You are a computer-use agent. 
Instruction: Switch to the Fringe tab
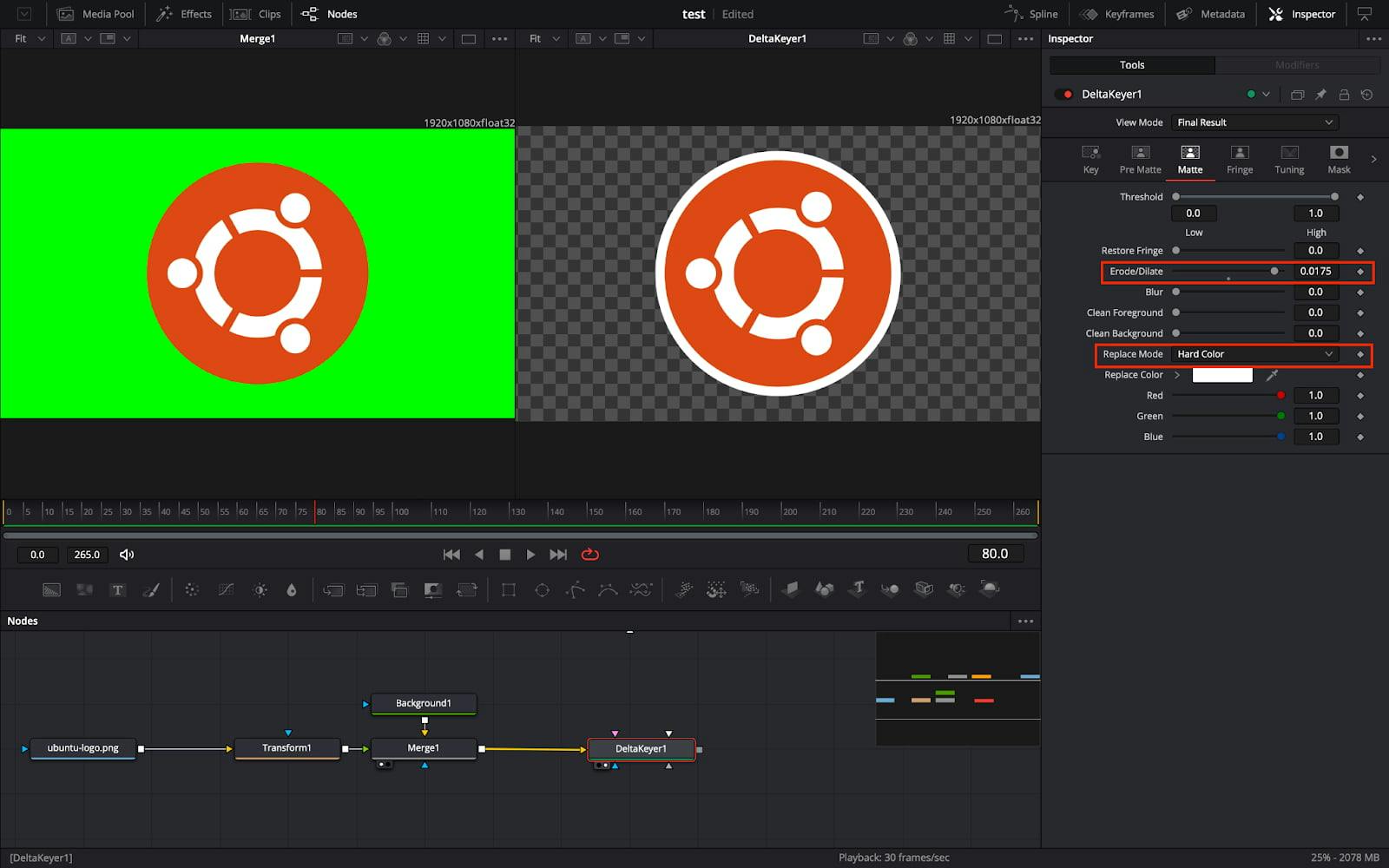click(x=1239, y=160)
